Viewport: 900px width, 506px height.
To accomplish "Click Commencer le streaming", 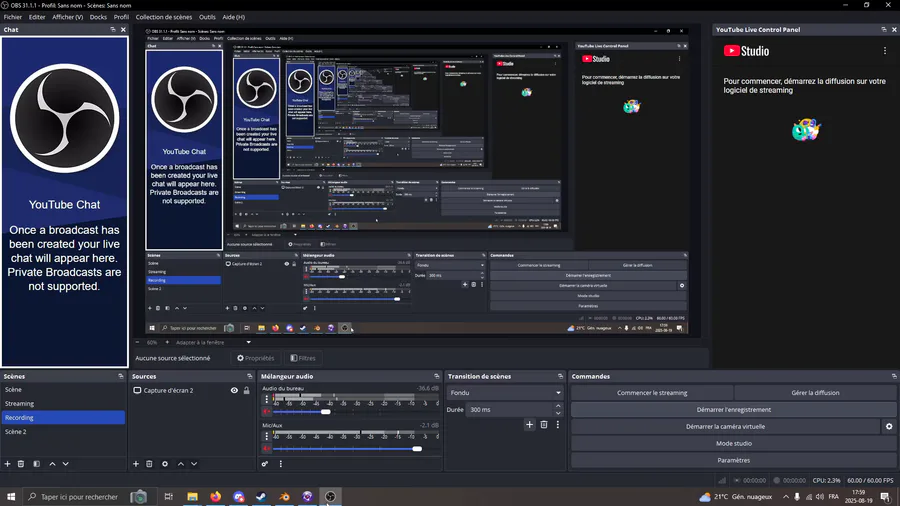I will 652,393.
